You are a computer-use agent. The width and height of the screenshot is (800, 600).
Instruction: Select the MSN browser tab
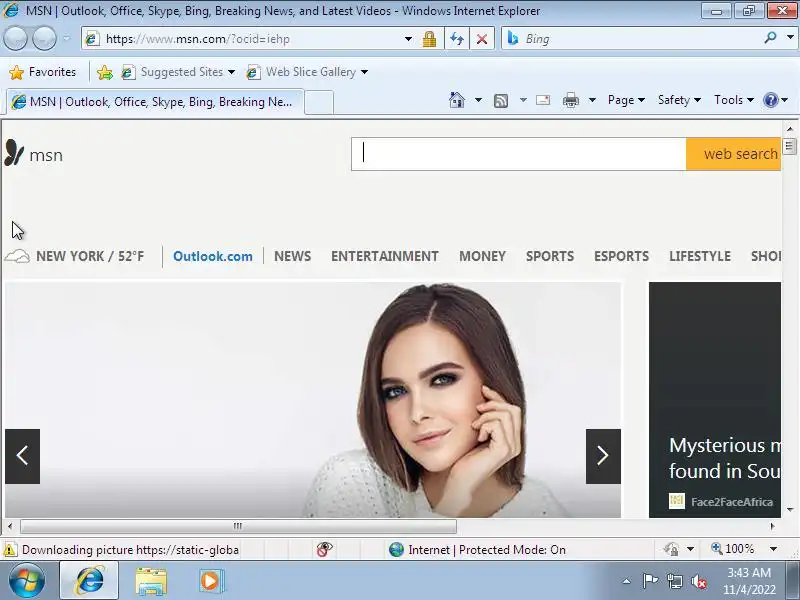[155, 102]
